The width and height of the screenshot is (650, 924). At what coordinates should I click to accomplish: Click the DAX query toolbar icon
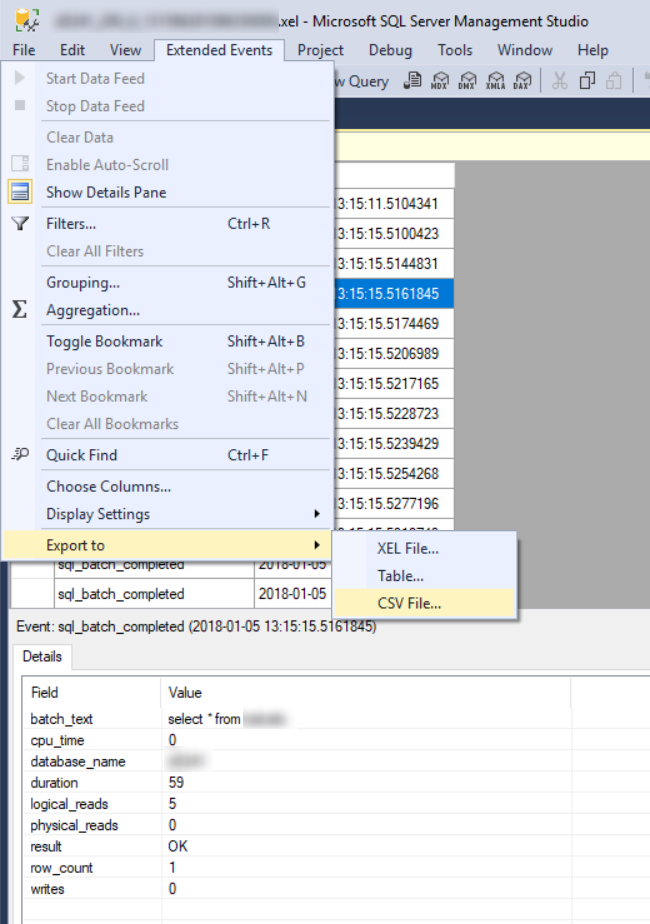click(522, 80)
